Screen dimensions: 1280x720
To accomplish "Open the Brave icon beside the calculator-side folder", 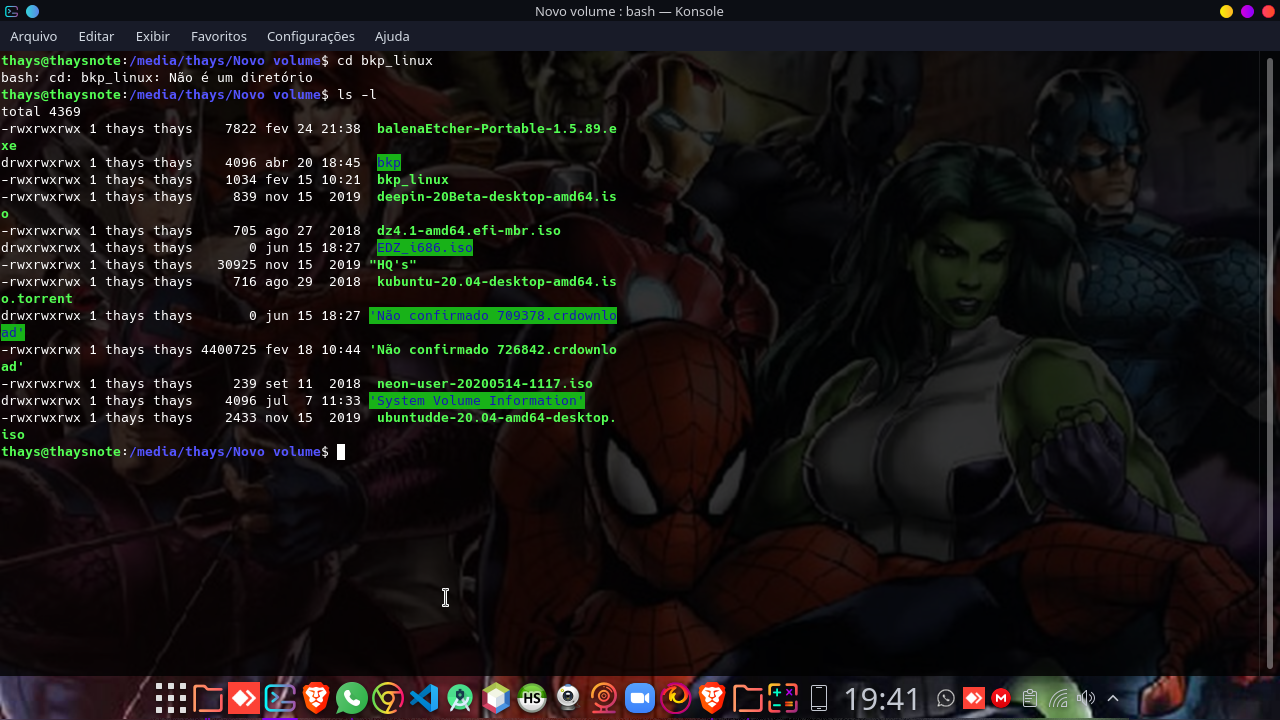I will [x=712, y=698].
